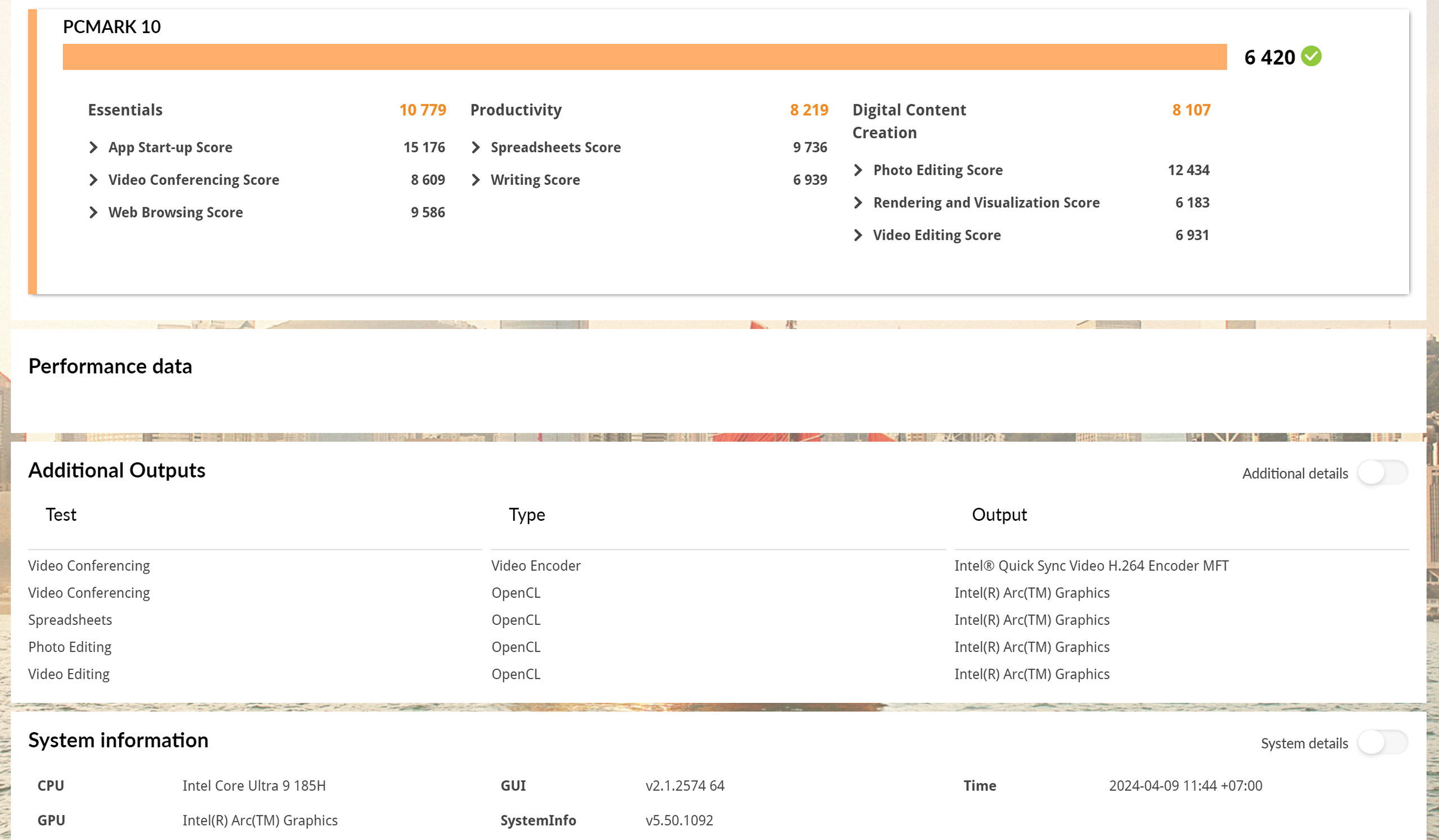Click the Intel Core Ultra 9 185H value
Viewport: 1439px width, 840px height.
[x=254, y=786]
